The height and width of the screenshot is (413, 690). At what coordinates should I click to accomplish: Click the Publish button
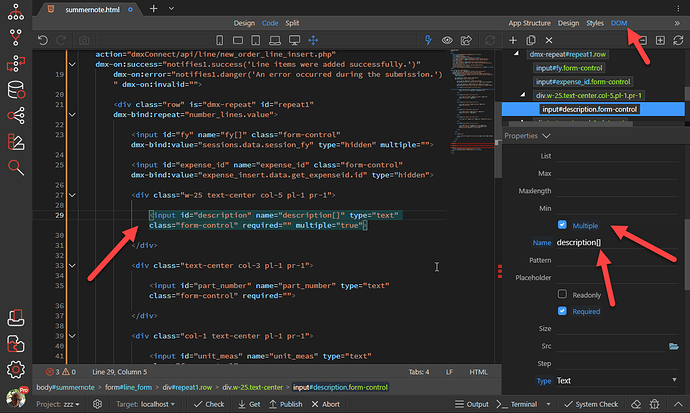pyautogui.click(x=286, y=404)
